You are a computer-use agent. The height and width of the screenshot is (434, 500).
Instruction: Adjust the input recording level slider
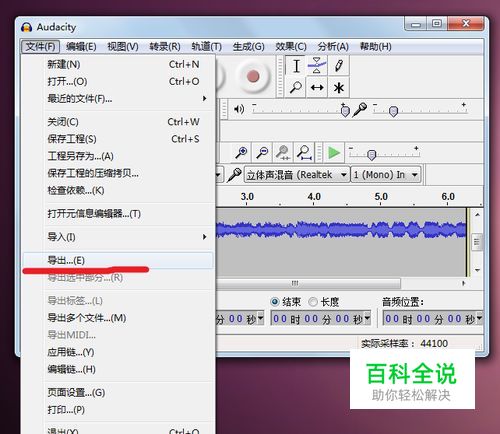click(394, 111)
